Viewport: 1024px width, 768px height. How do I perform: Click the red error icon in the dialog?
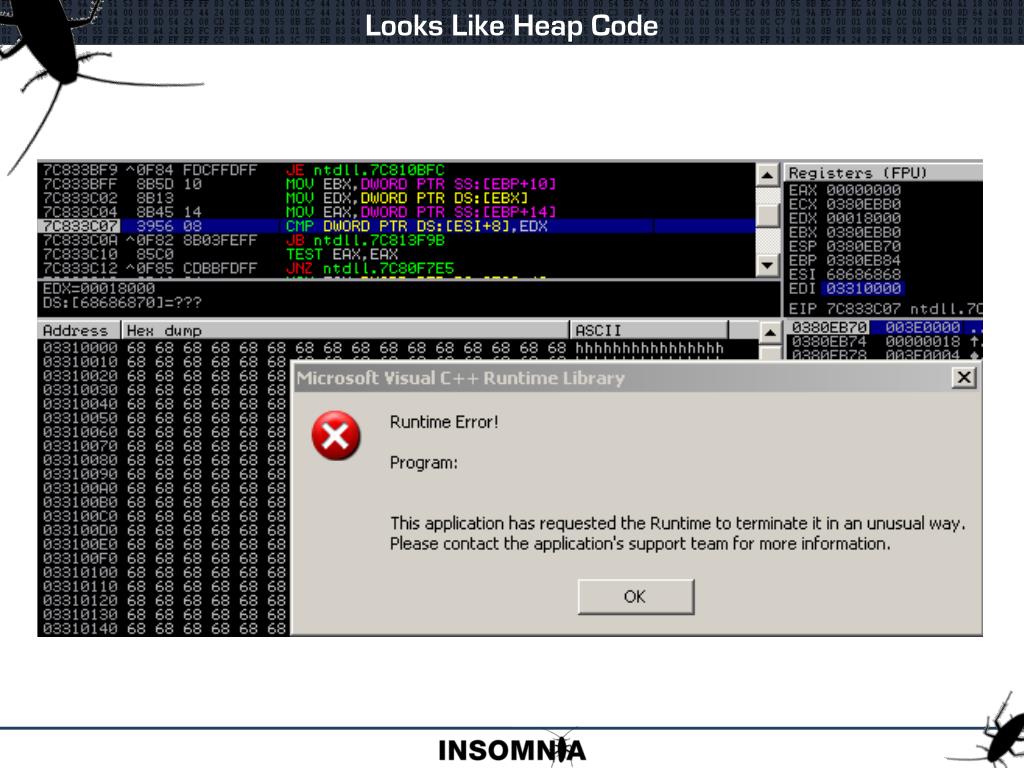pos(336,436)
